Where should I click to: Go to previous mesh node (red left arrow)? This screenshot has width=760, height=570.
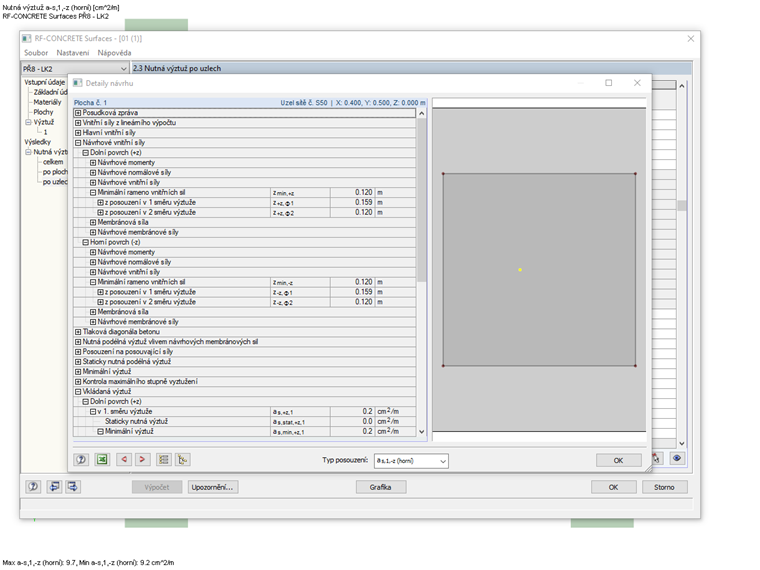[124, 459]
